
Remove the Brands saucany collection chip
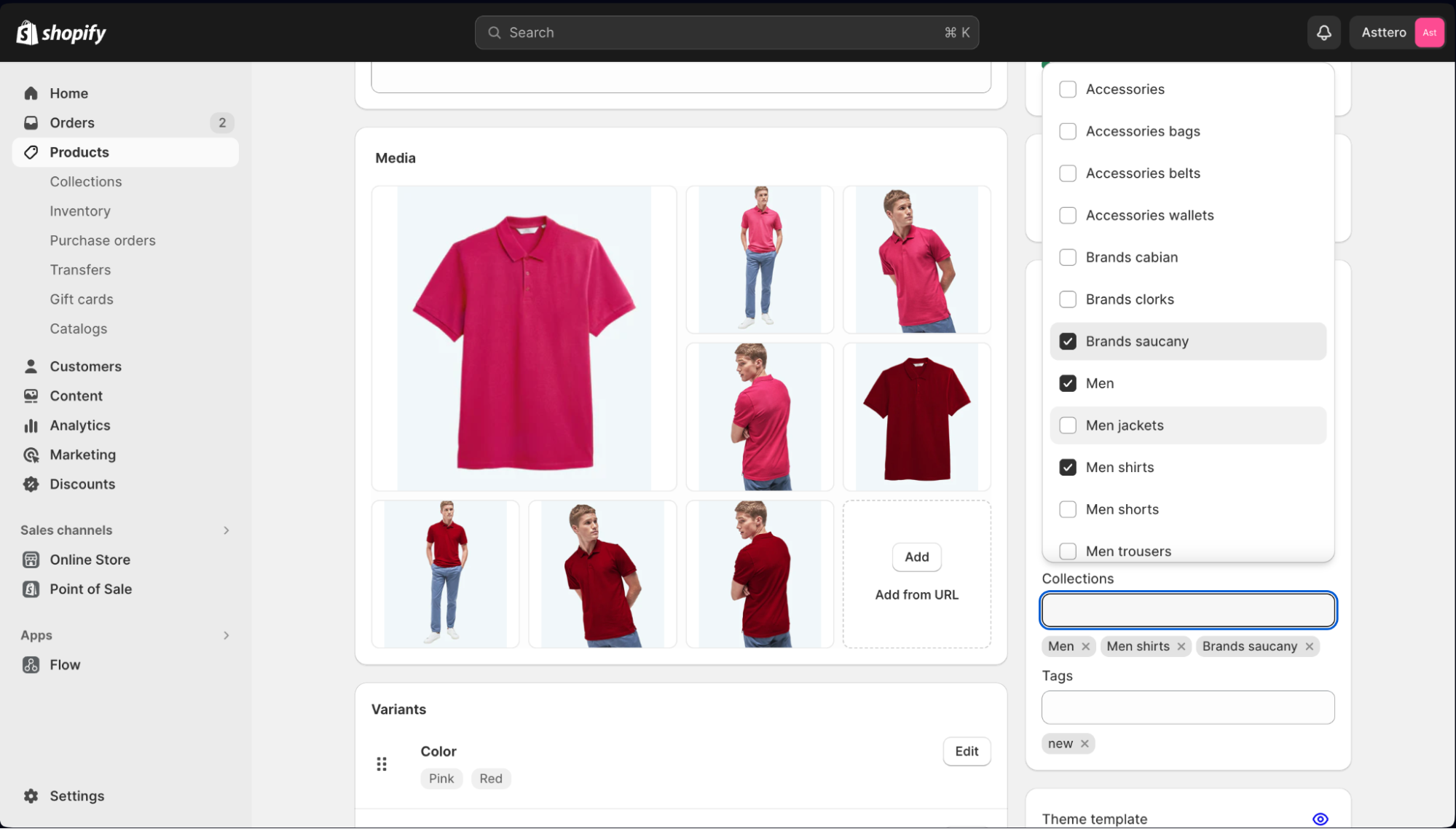[x=1309, y=647]
